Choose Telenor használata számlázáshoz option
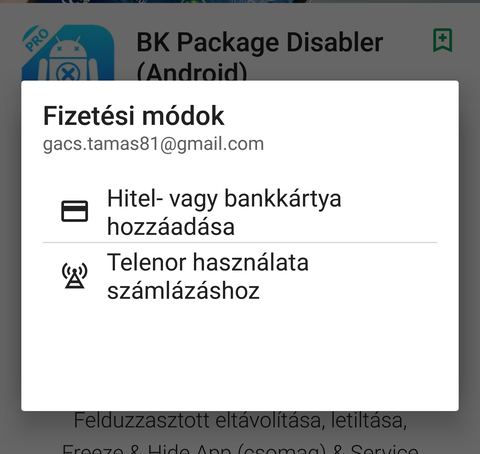This screenshot has height=454, width=480. click(240, 276)
